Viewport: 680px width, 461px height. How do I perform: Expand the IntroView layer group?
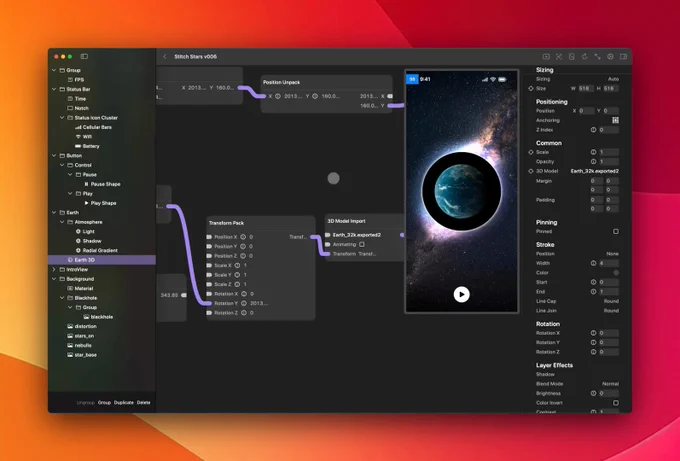pyautogui.click(x=54, y=270)
